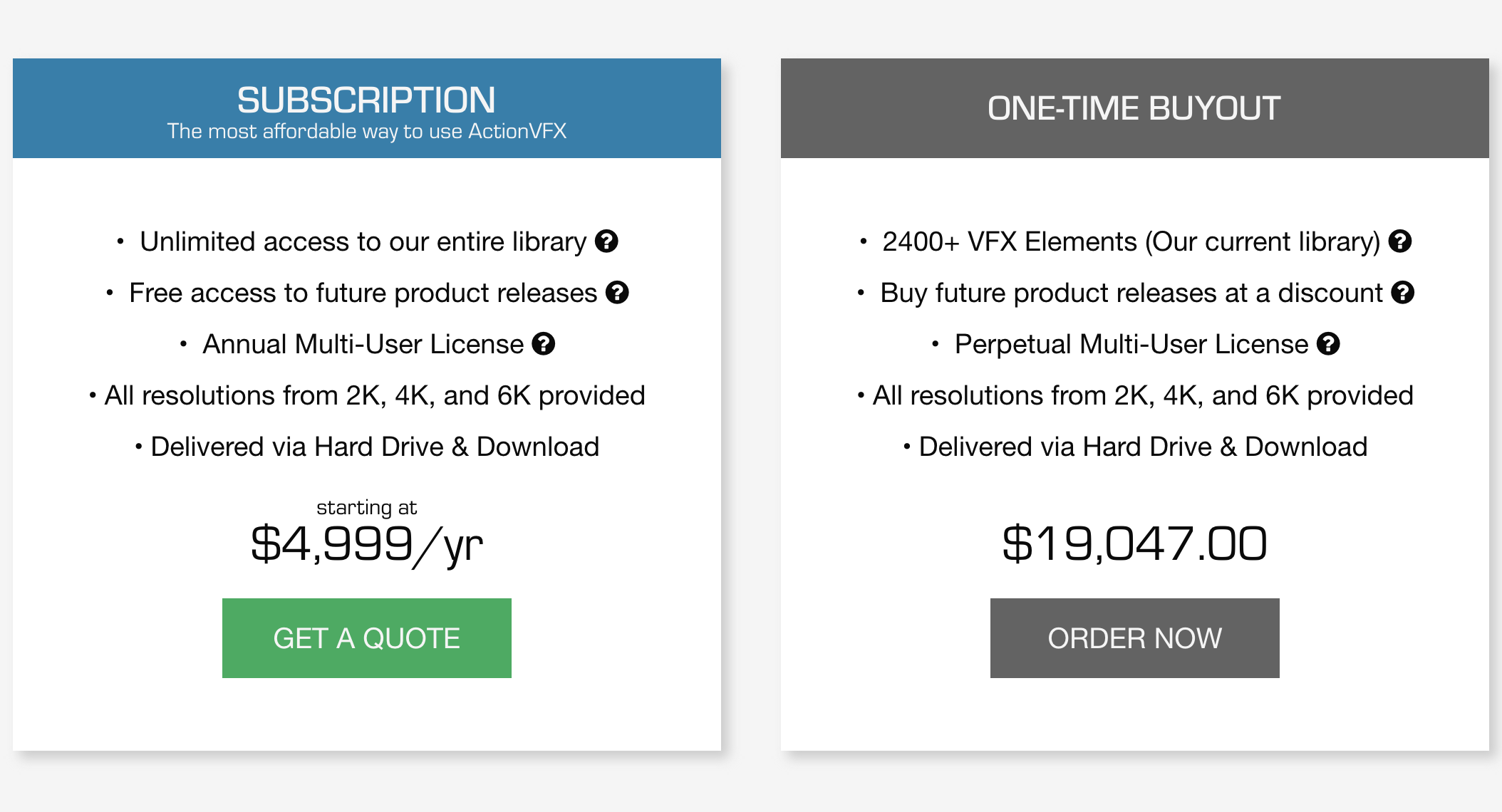Click help icon beside 2400+ VFX Elements
The image size is (1502, 812).
[1400, 241]
